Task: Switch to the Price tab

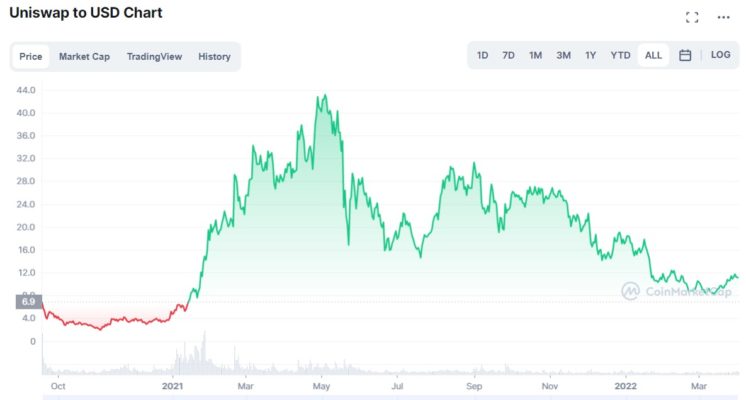Action: click(31, 57)
